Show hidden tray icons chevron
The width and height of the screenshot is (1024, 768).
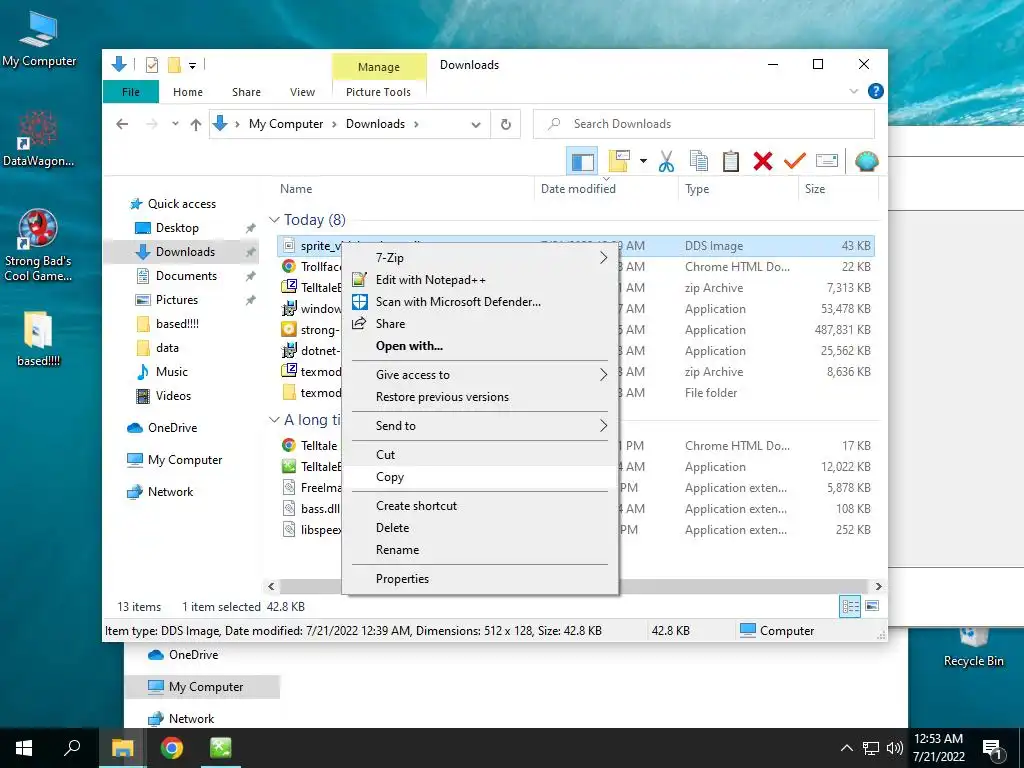pyautogui.click(x=846, y=748)
